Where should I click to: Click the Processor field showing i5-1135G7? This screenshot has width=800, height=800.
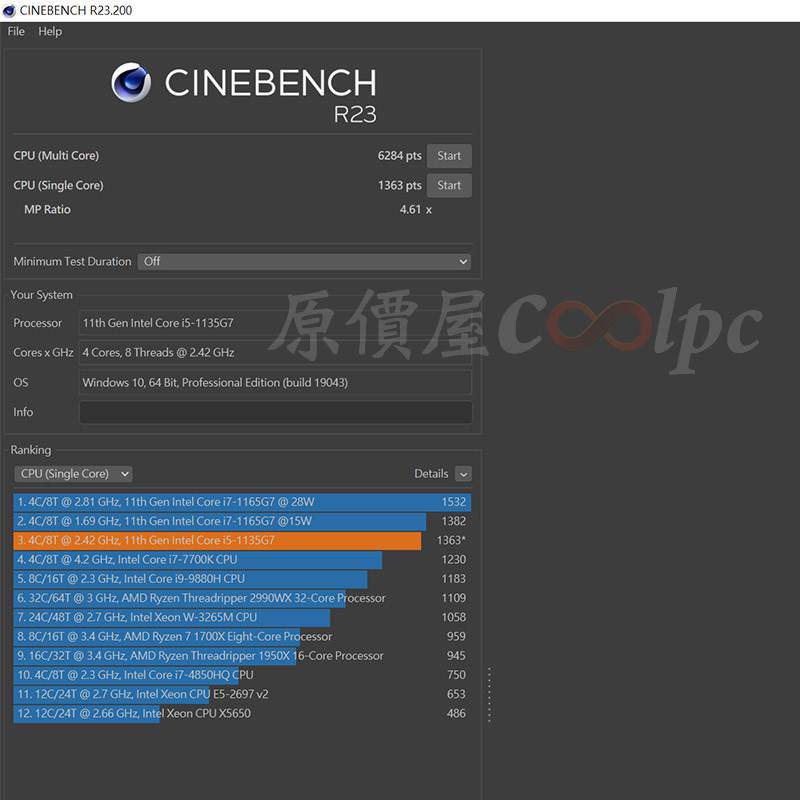click(276, 323)
